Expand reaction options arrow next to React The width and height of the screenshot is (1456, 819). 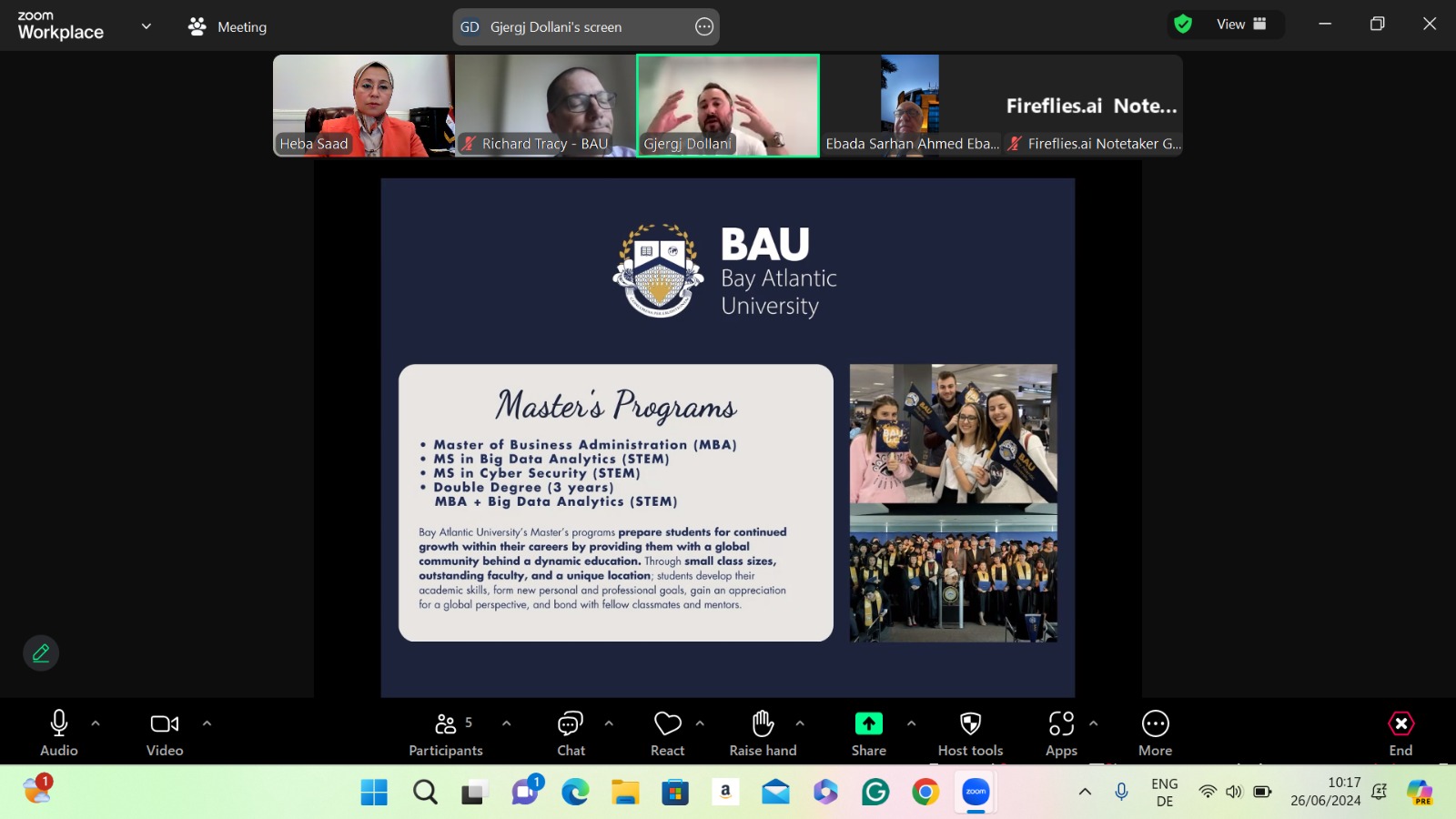700,723
